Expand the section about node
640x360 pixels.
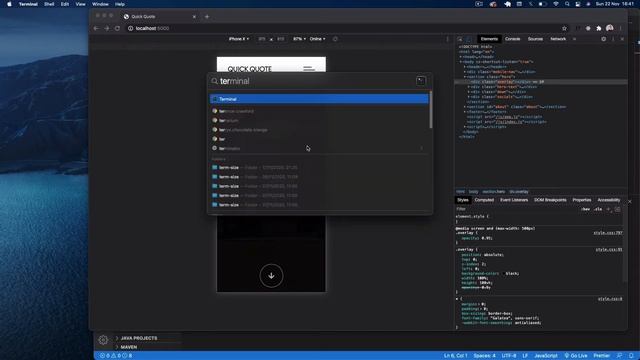point(465,107)
